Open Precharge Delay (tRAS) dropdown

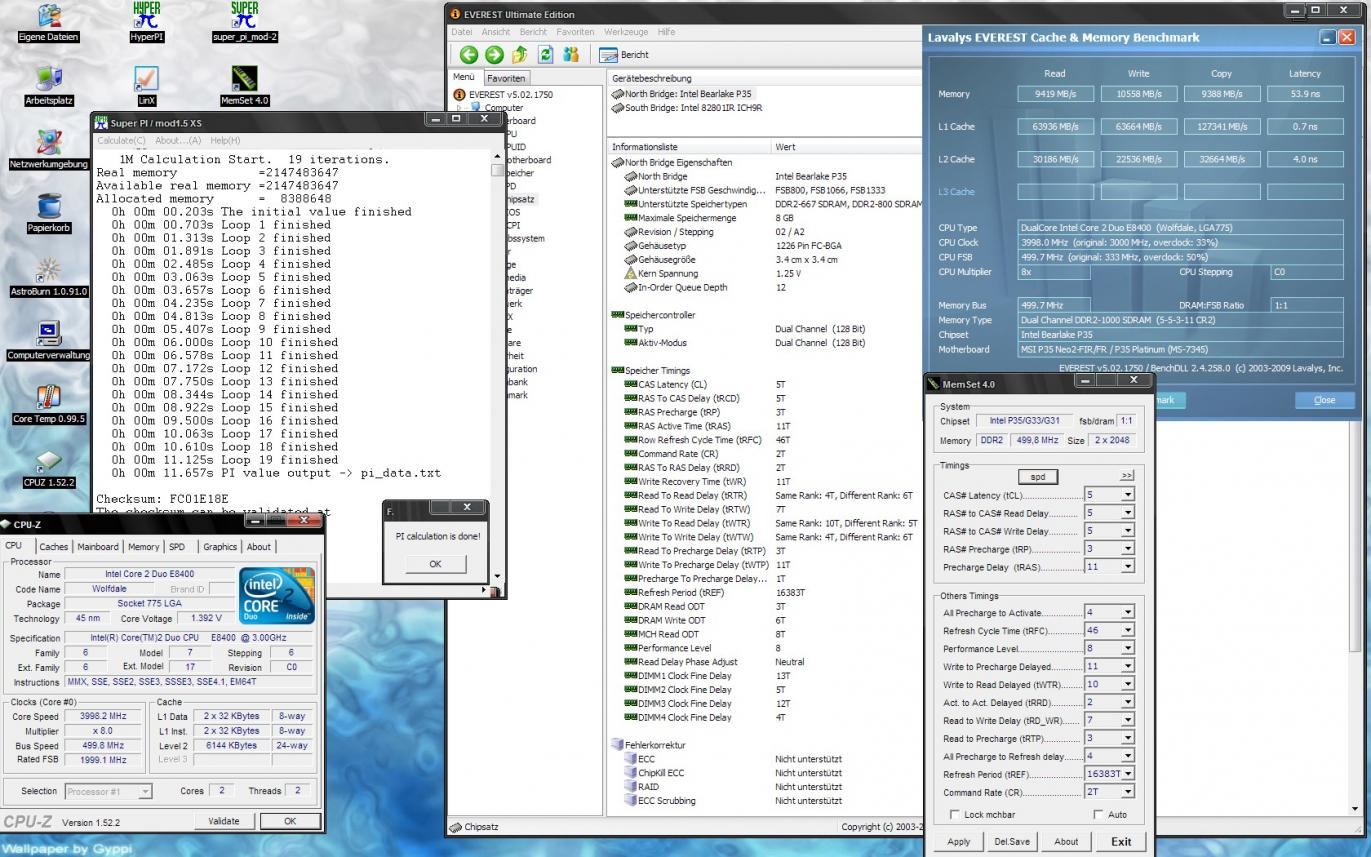pos(1127,567)
